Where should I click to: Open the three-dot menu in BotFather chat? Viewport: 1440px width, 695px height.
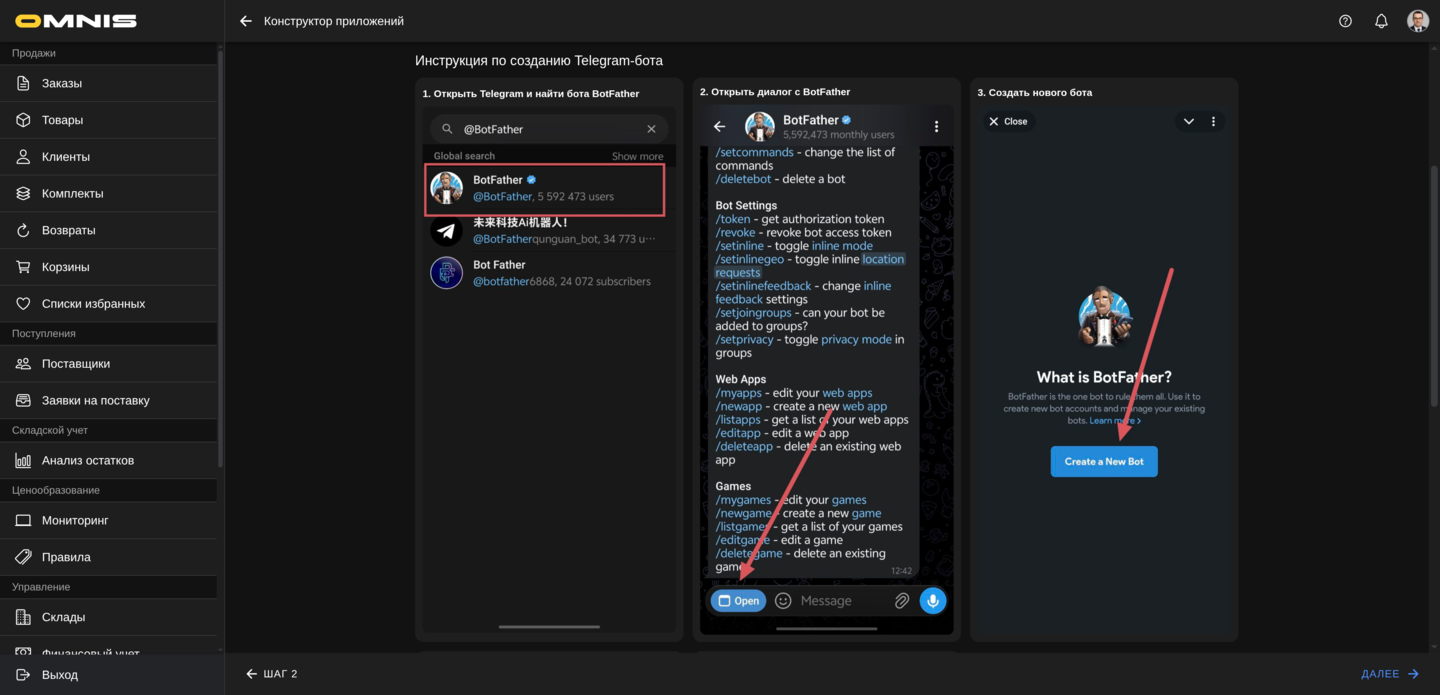[x=936, y=126]
